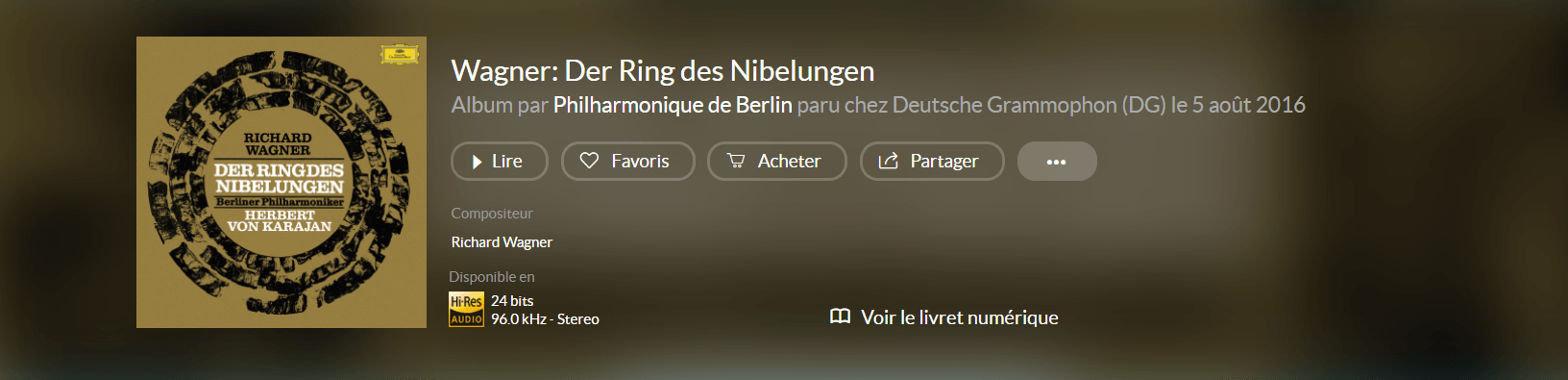The image size is (1568, 380).
Task: Click the yellow Deutsche Grammophon logo on cover
Action: 400,54
